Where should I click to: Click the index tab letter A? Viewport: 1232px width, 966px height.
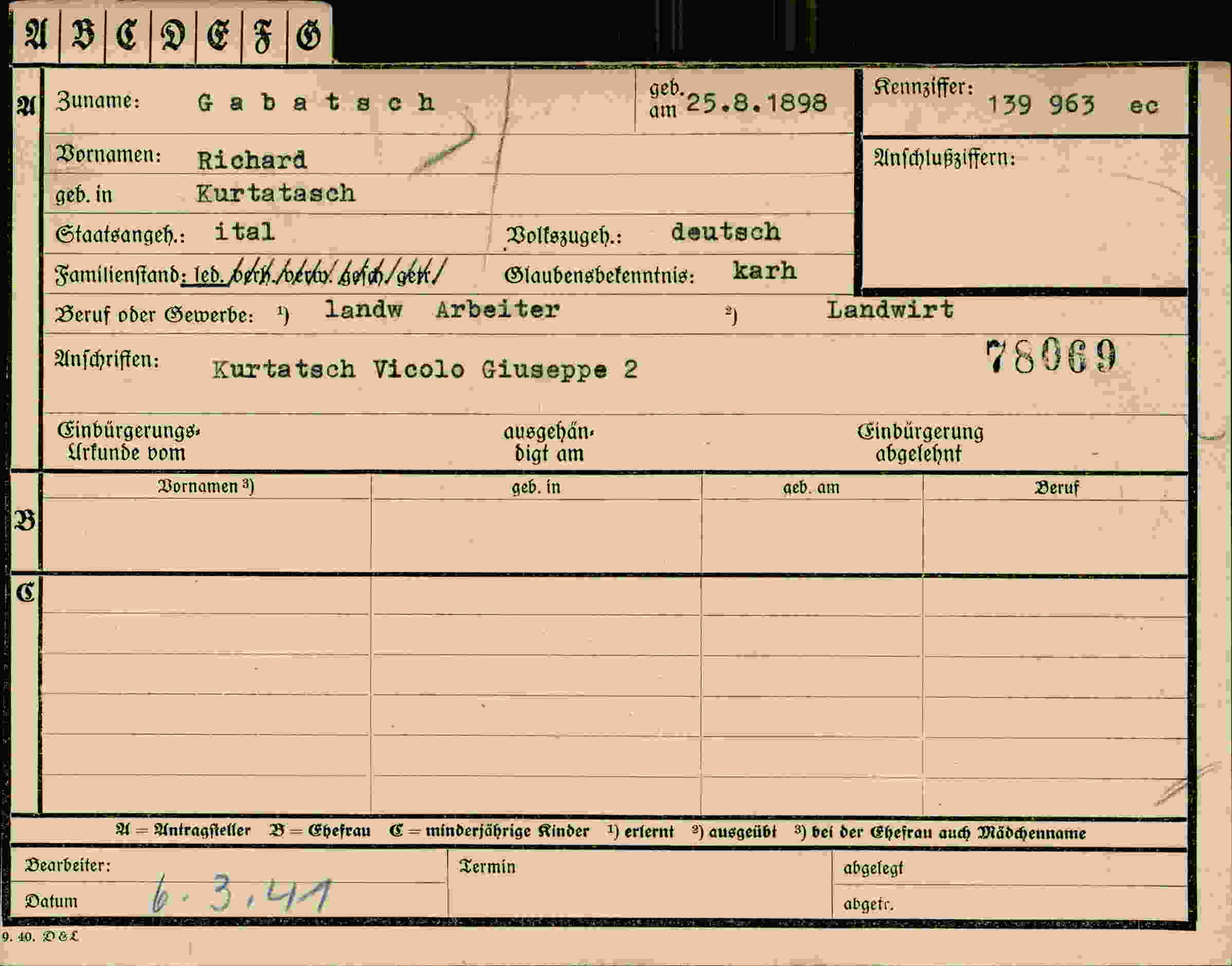pyautogui.click(x=35, y=34)
